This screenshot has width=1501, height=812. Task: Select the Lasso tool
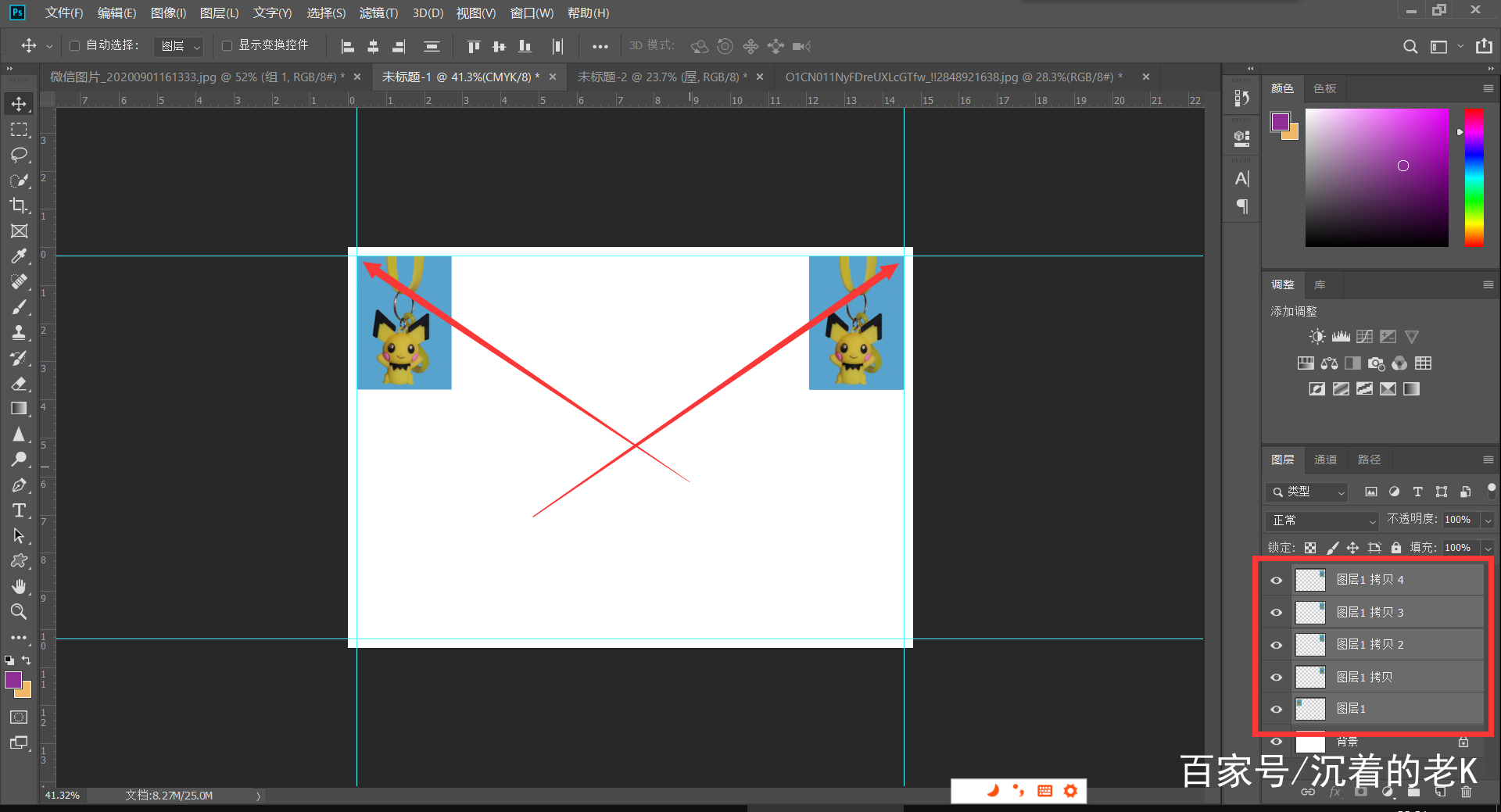(19, 155)
